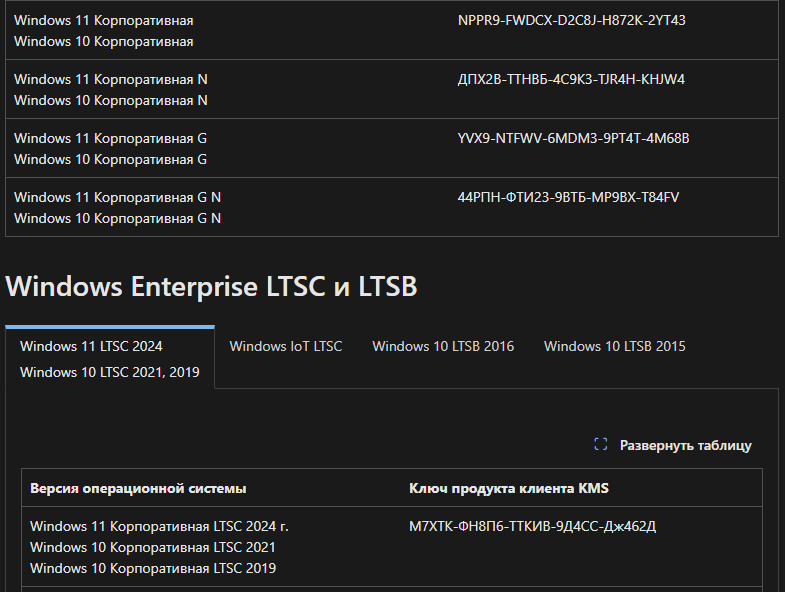This screenshot has height=592, width=785.
Task: Click the key NPPR9-FWDCX-D2C8J-H872K-2YT43
Action: tap(572, 21)
